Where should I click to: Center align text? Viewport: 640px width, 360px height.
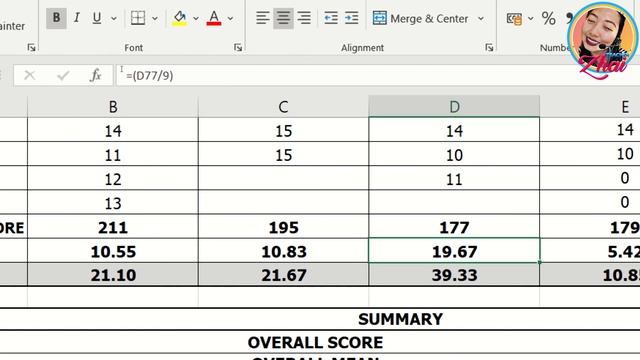click(x=283, y=18)
